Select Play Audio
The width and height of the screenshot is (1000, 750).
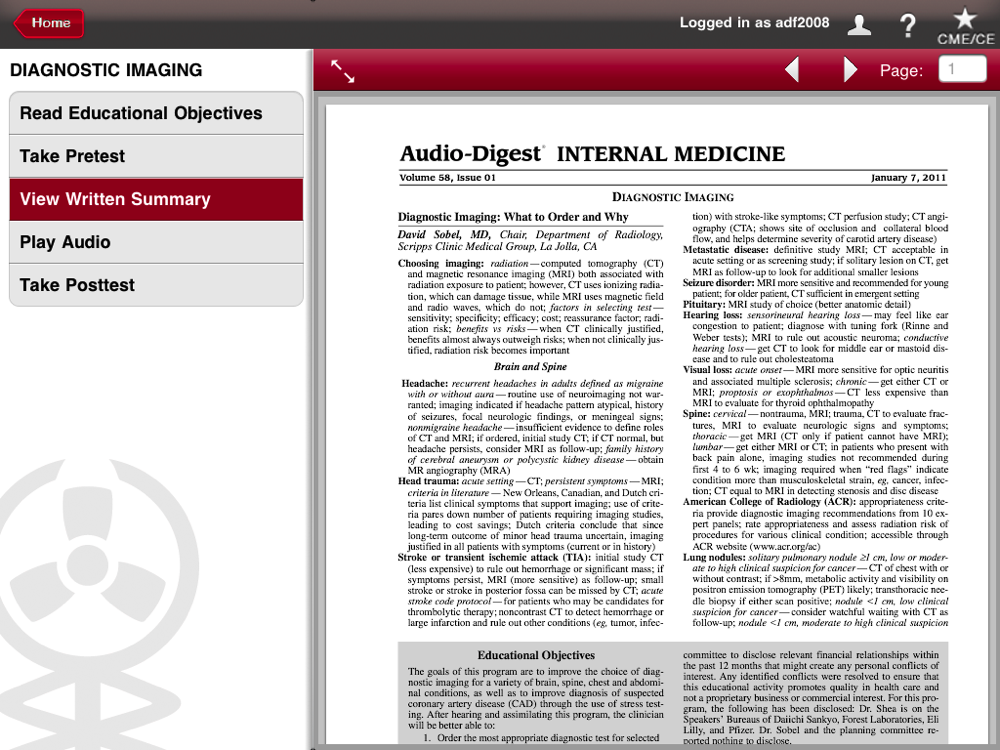pos(156,242)
